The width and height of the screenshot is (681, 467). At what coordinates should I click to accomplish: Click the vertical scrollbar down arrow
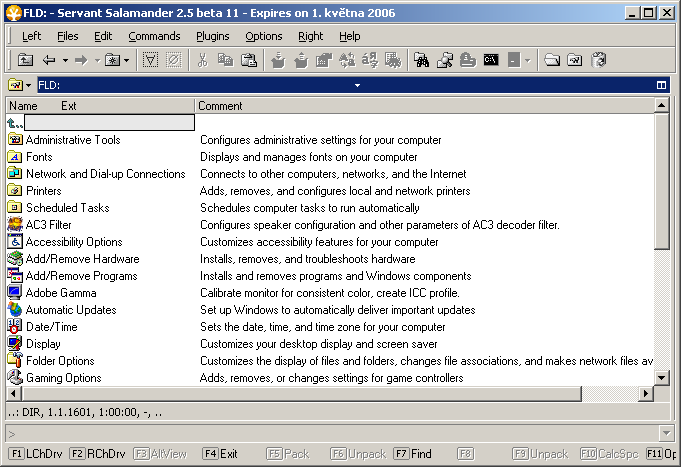(661, 378)
